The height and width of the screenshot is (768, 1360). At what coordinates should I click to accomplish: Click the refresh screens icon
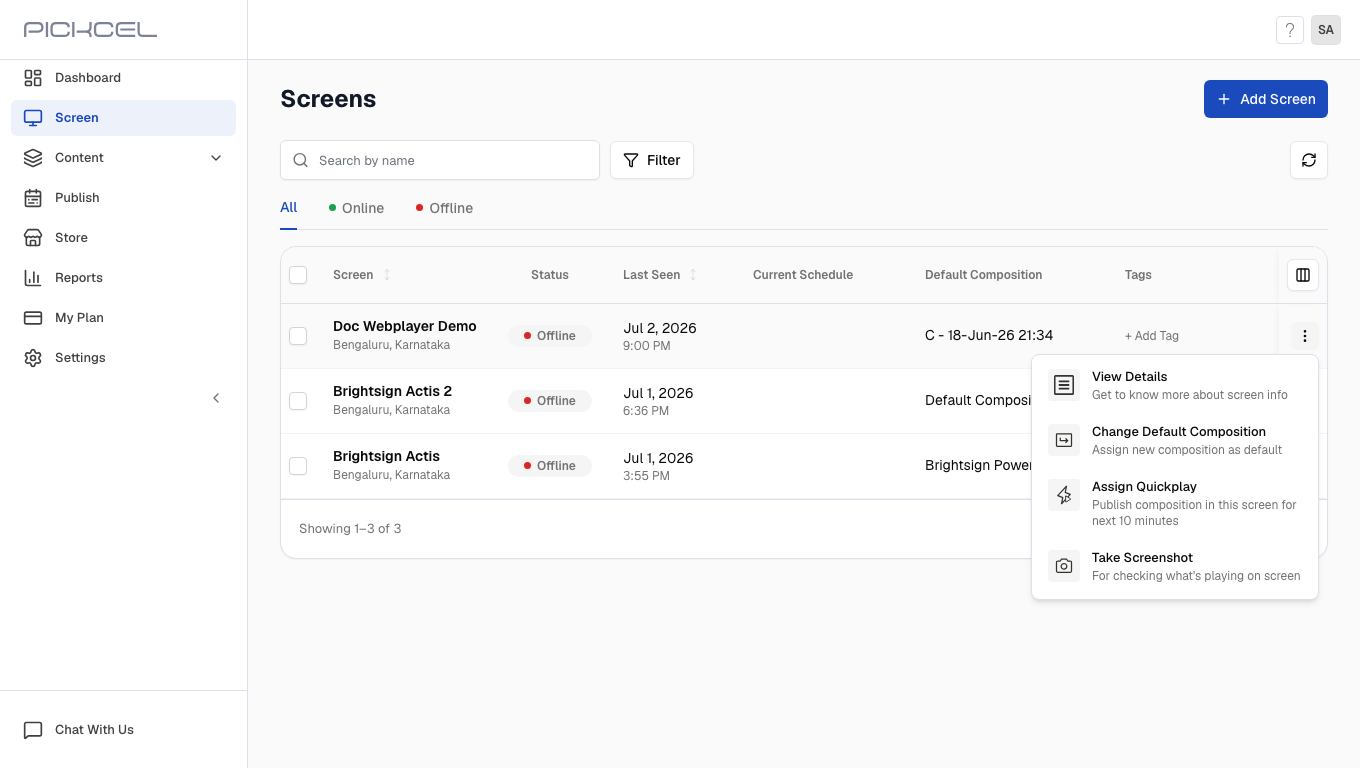tap(1309, 160)
